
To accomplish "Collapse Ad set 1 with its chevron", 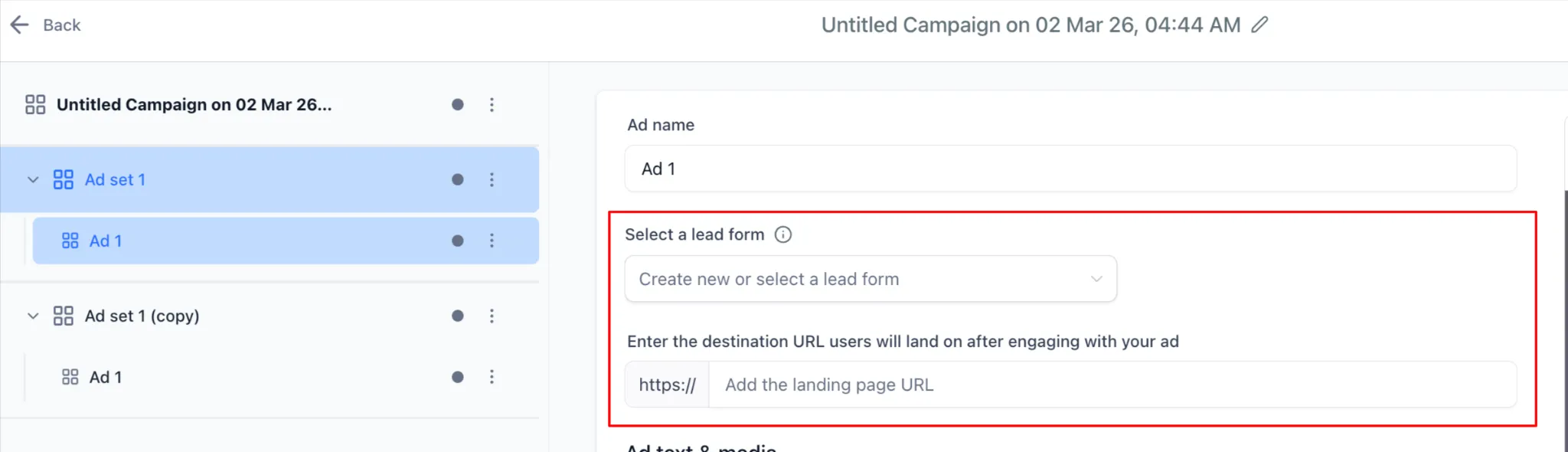I will pos(32,179).
